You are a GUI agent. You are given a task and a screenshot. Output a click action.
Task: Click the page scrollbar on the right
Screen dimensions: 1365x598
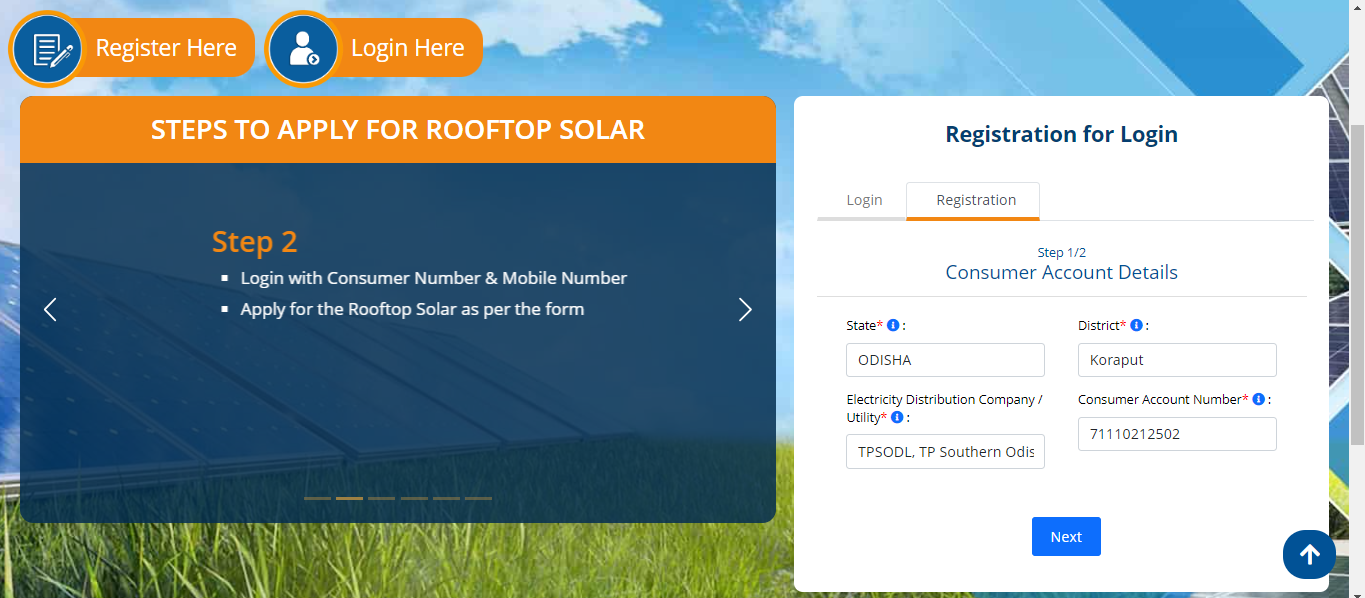[x=1359, y=300]
